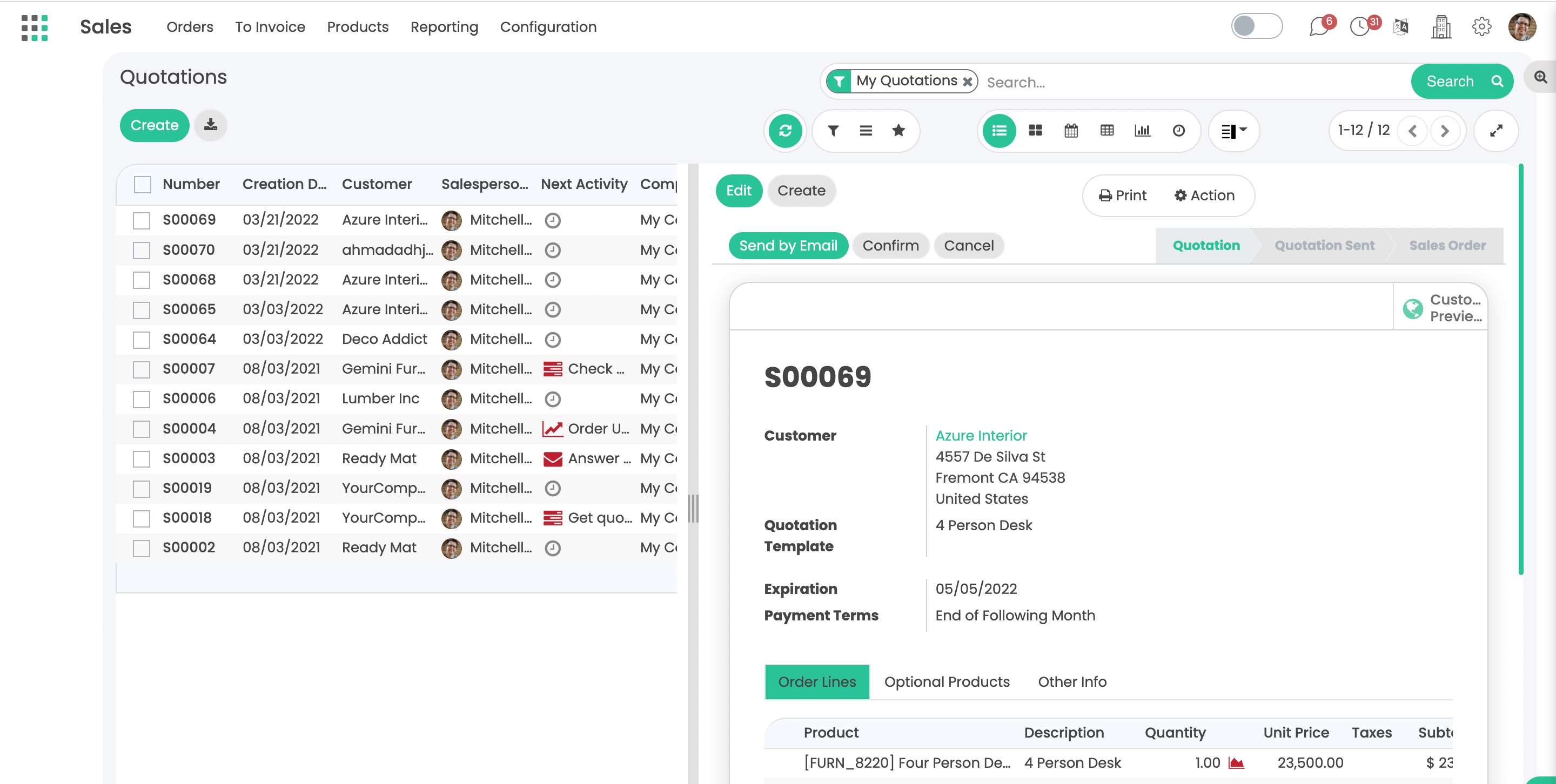Screen dimensions: 1556x784
Task: Expand the split view layout dropdown
Action: 1233,130
